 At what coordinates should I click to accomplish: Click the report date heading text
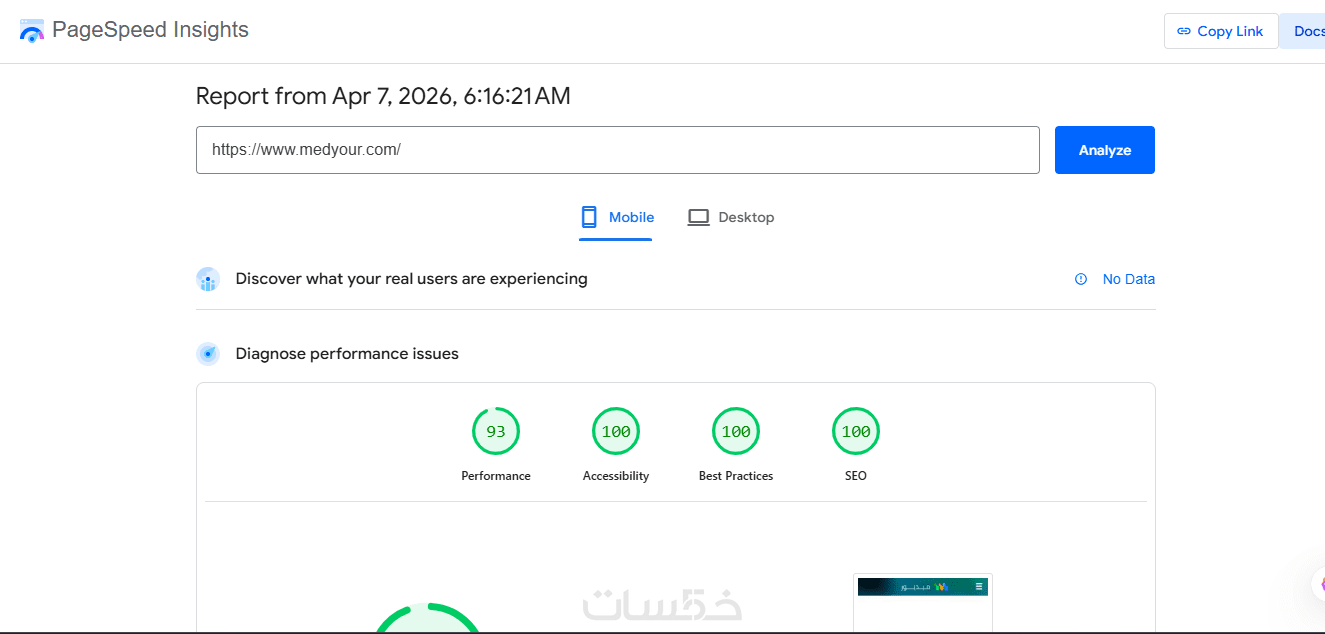[x=383, y=96]
